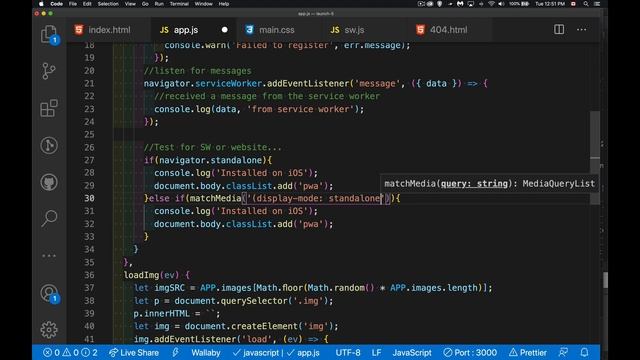Open the Window menu

(203, 4)
